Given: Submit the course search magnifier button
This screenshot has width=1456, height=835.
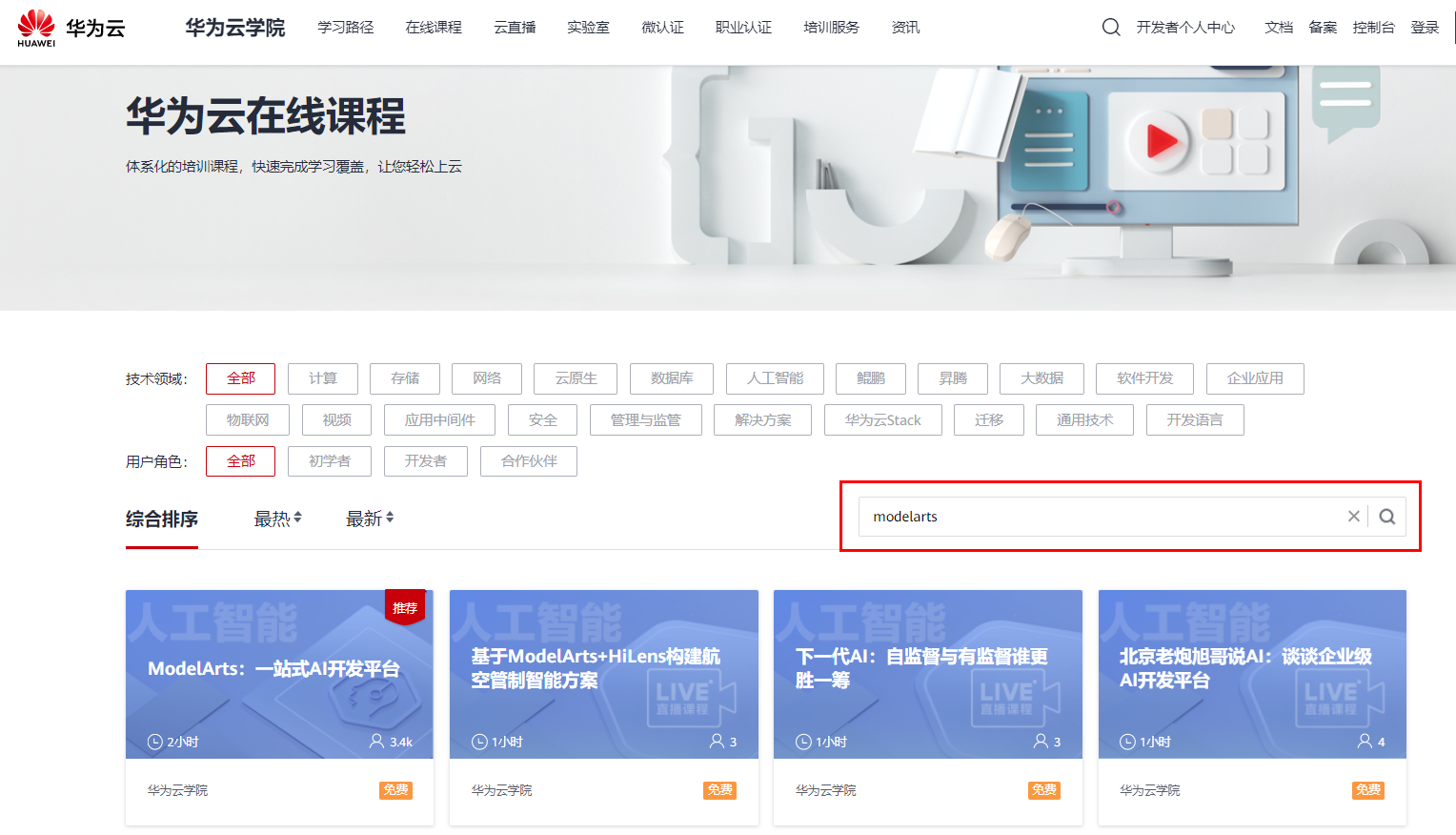Looking at the screenshot, I should tap(1387, 517).
